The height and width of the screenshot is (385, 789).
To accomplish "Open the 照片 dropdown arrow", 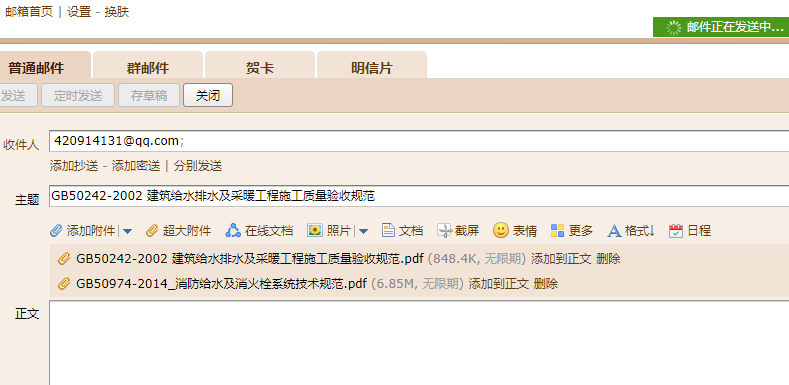I will pos(363,232).
